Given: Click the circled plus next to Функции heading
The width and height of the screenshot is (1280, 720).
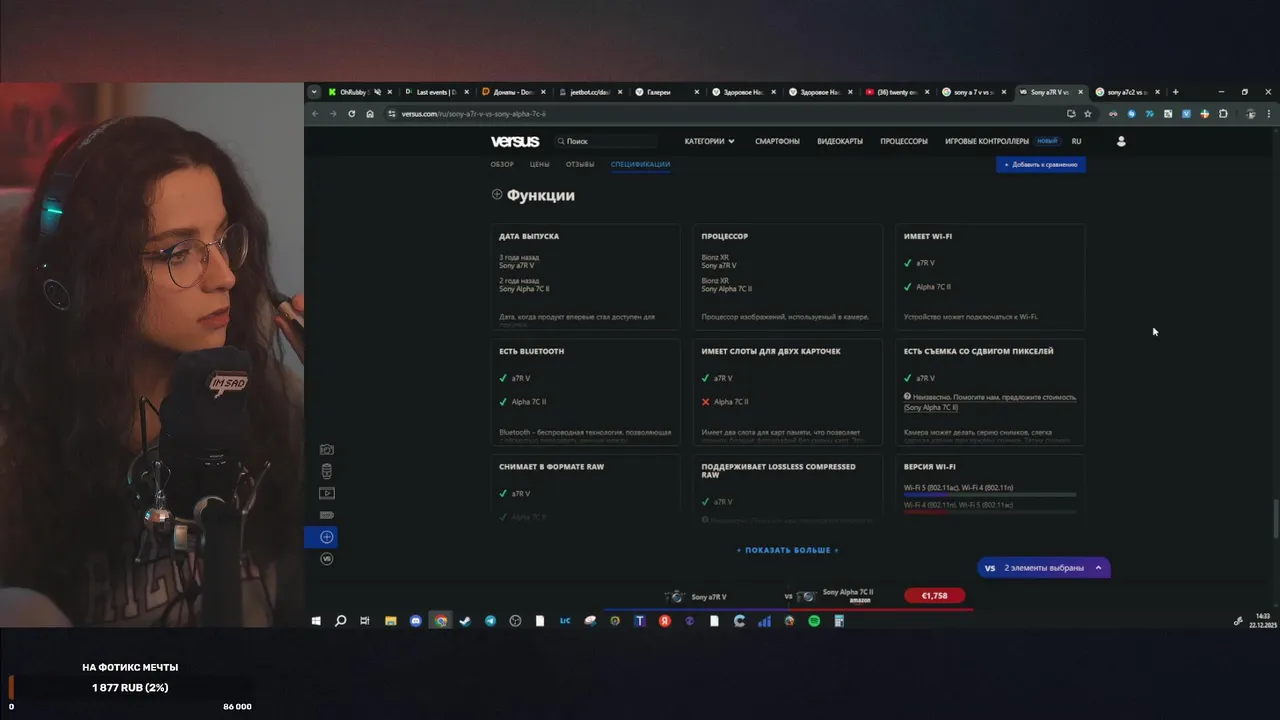Looking at the screenshot, I should (497, 195).
